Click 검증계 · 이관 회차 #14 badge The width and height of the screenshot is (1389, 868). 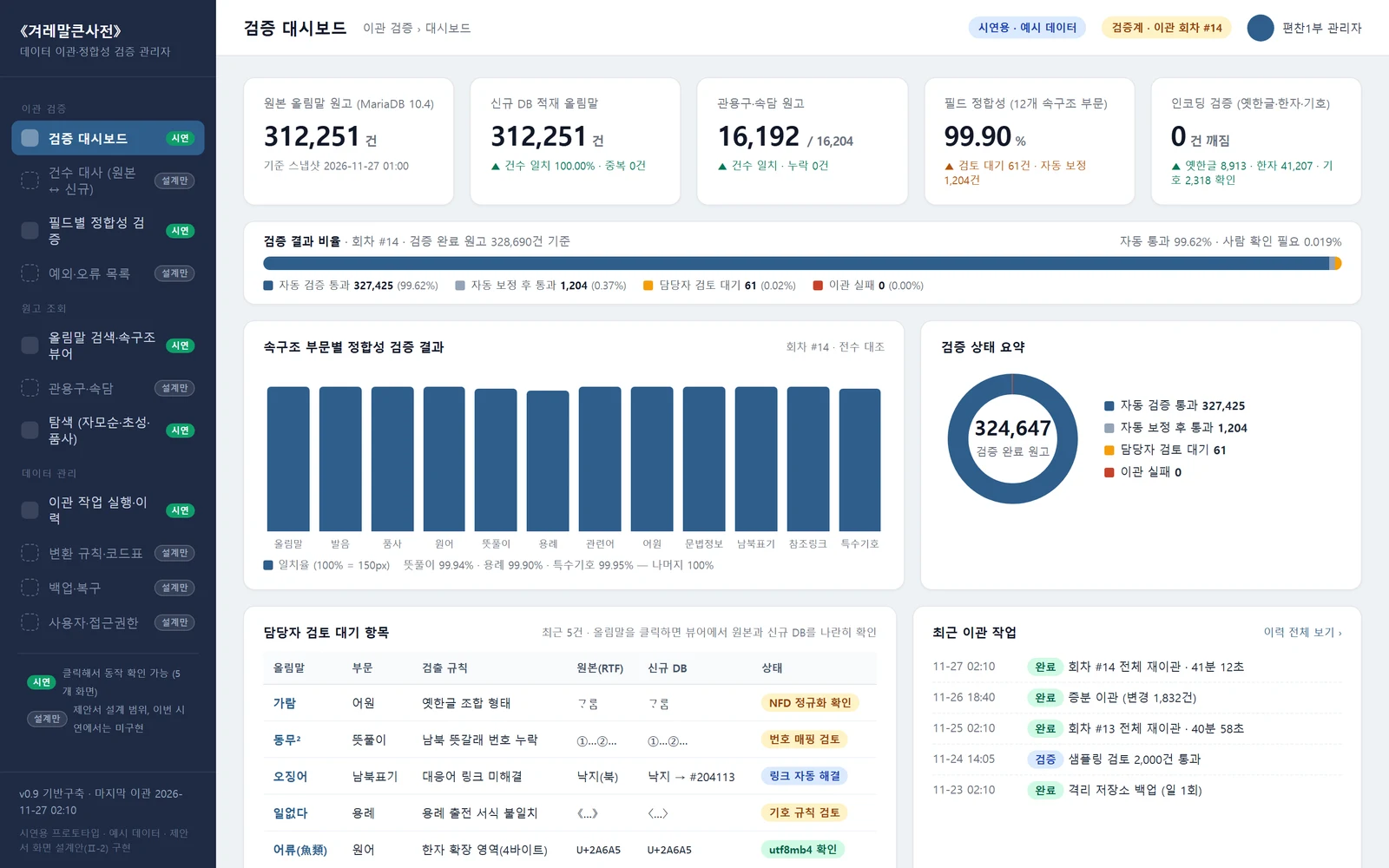click(x=1167, y=28)
